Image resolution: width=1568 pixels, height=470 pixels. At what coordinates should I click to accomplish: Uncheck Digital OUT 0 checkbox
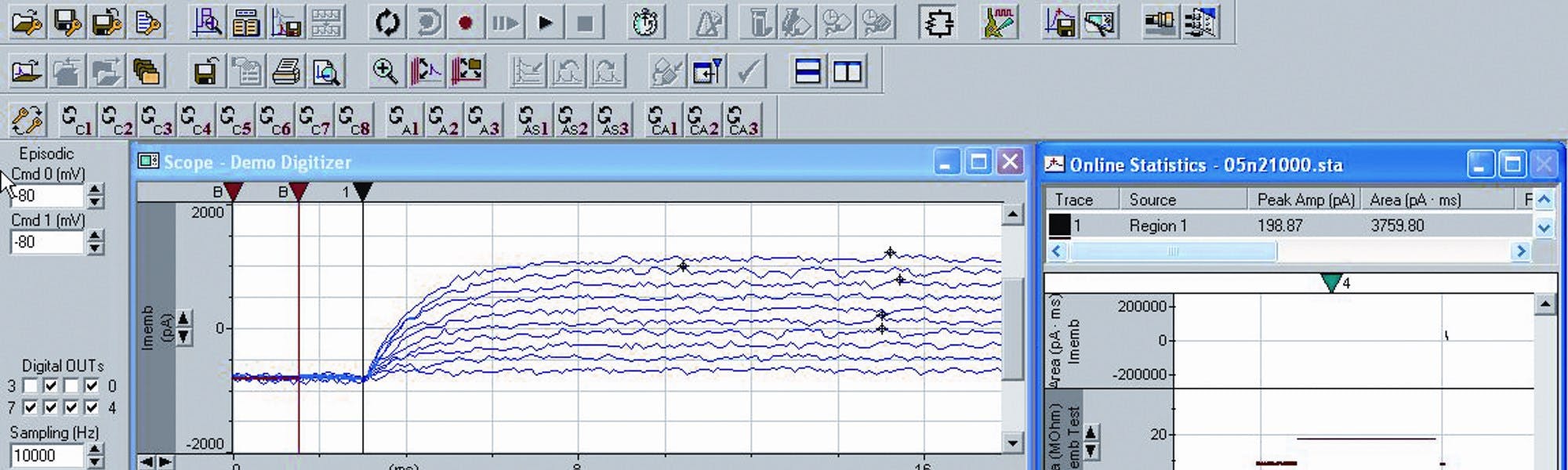(x=92, y=386)
